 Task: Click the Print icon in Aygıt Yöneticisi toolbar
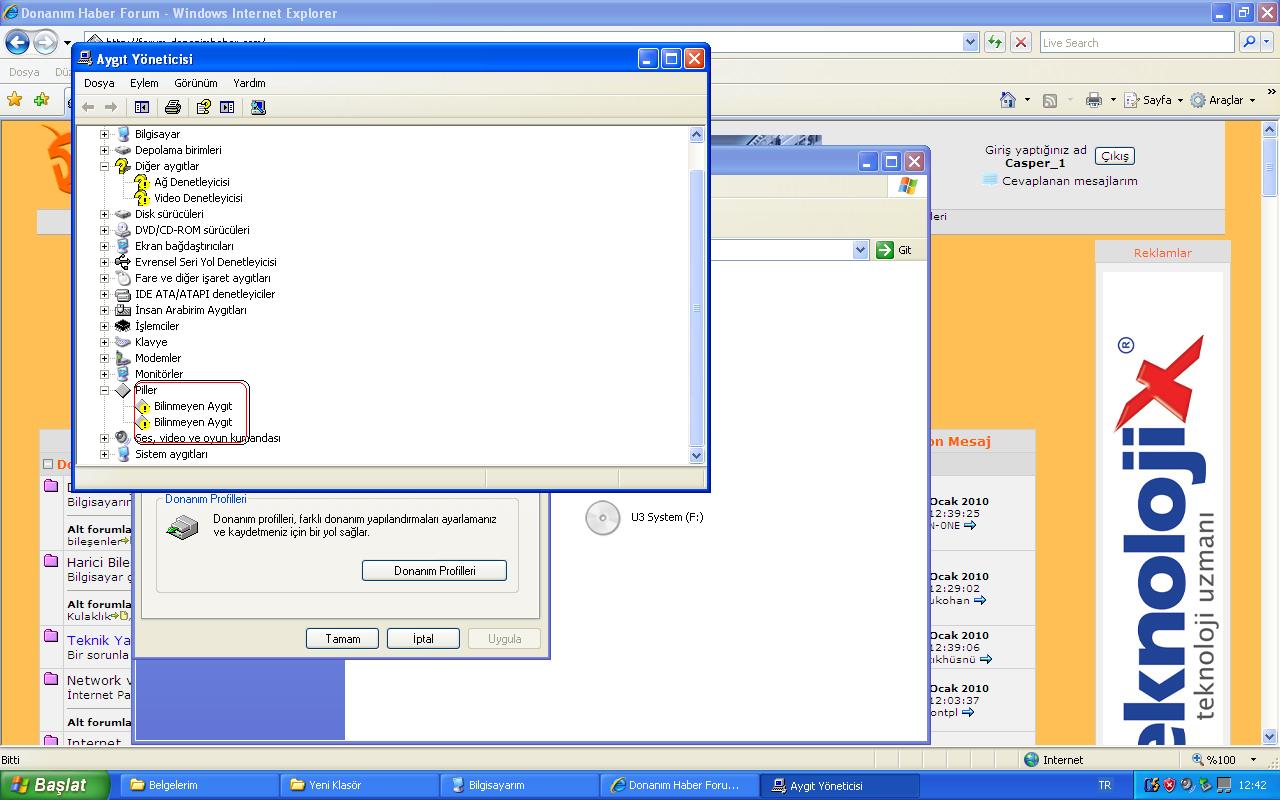pos(172,107)
